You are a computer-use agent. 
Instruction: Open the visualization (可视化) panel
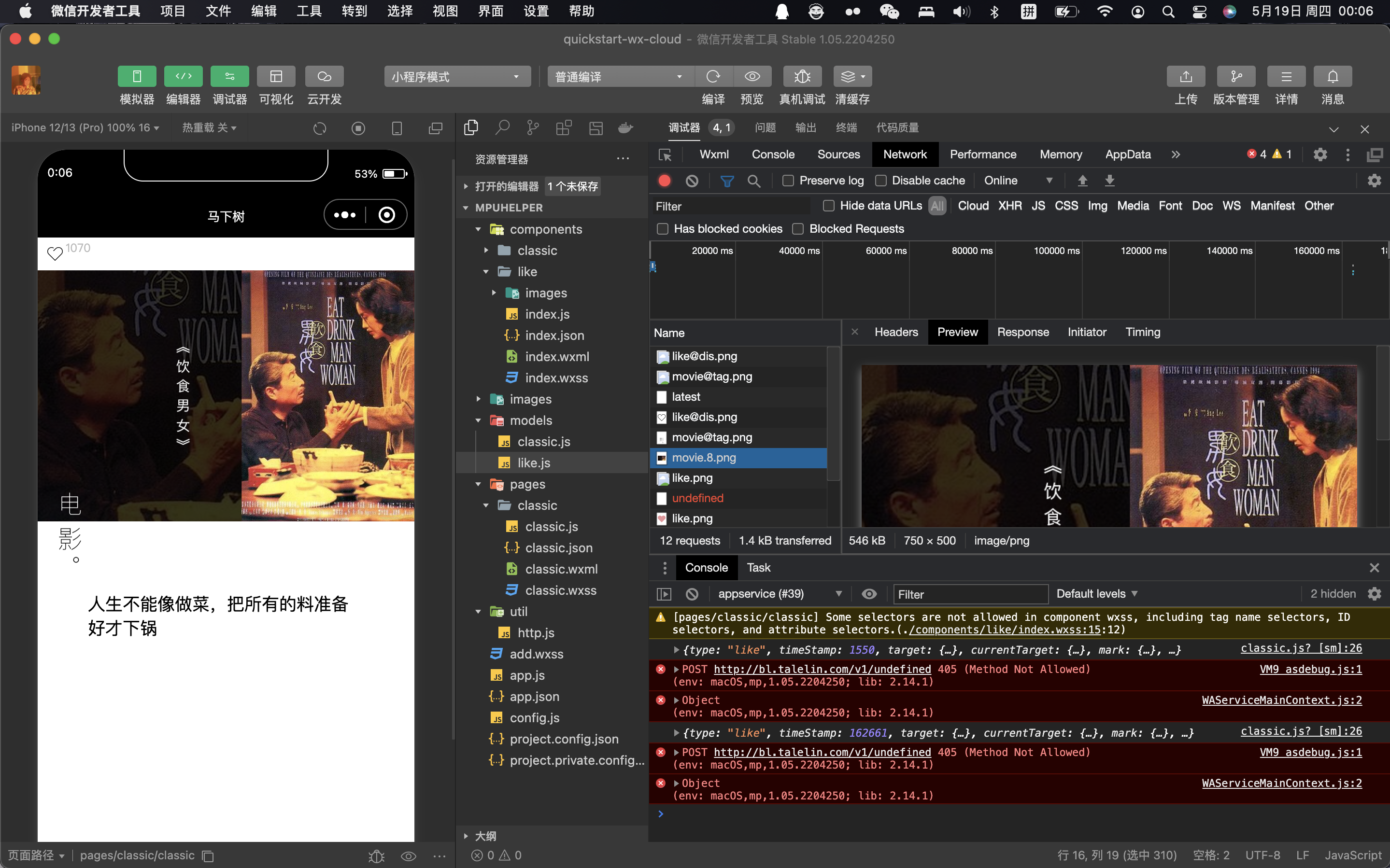pyautogui.click(x=276, y=76)
